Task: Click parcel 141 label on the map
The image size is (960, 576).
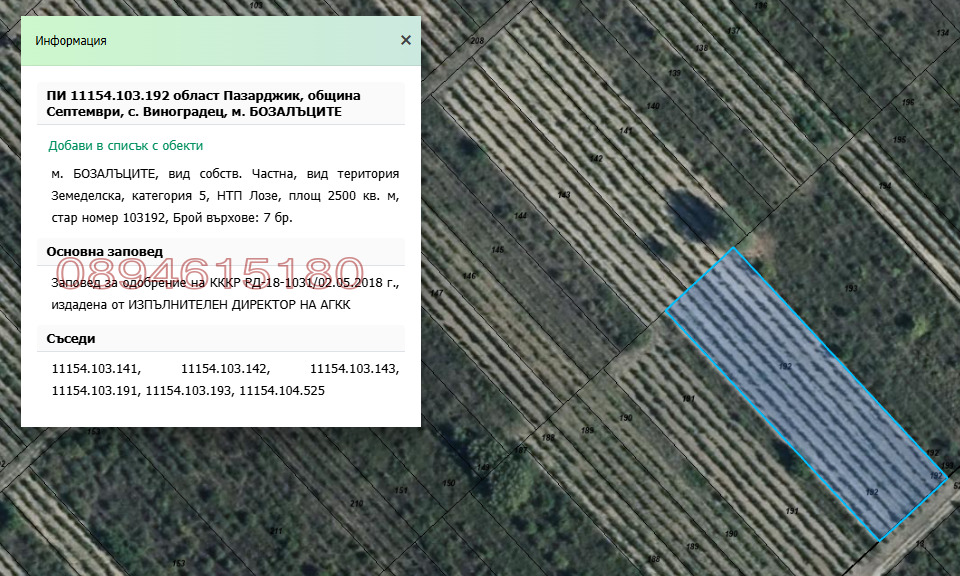Action: click(626, 130)
